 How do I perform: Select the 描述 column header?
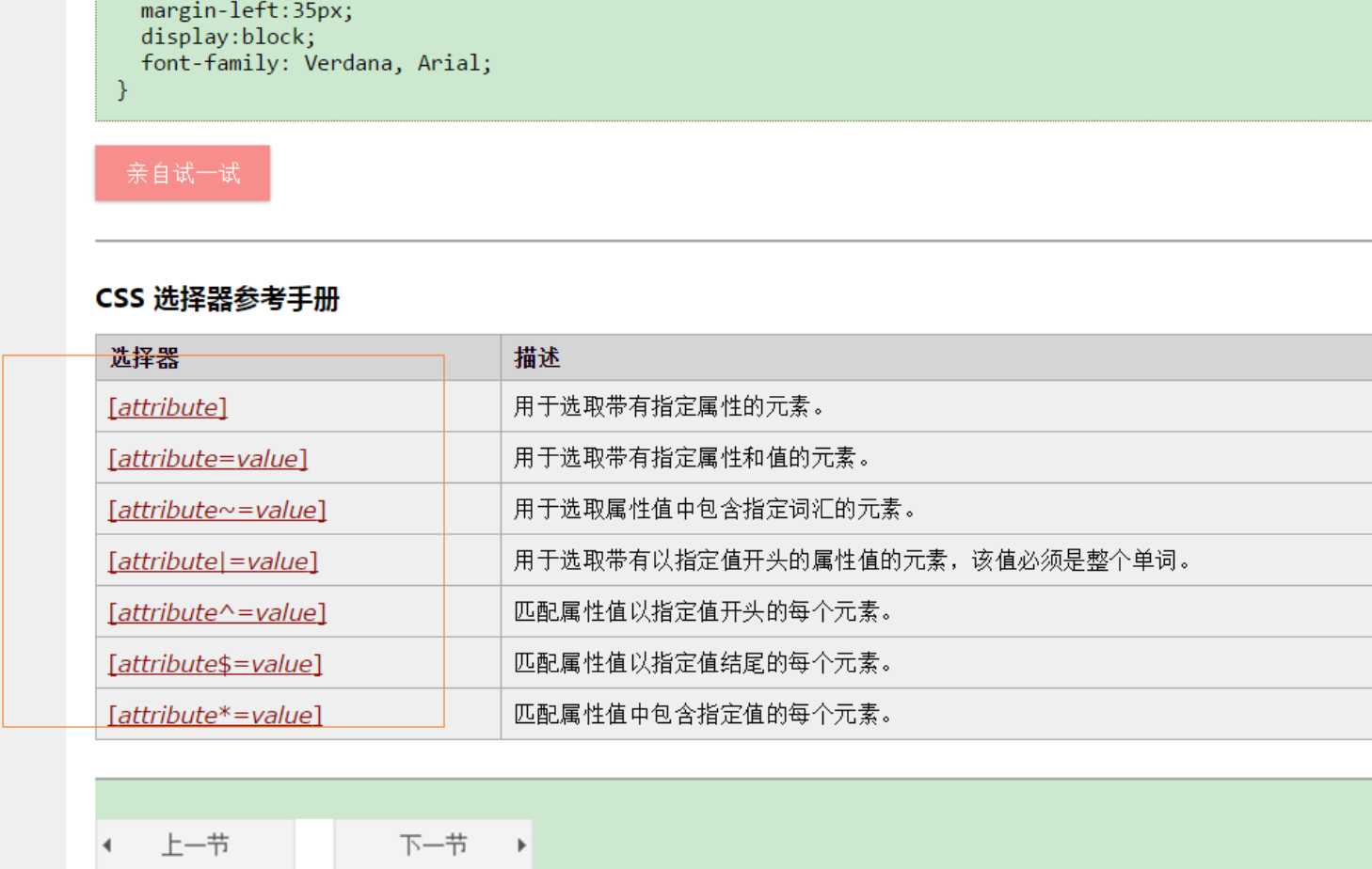tap(537, 358)
